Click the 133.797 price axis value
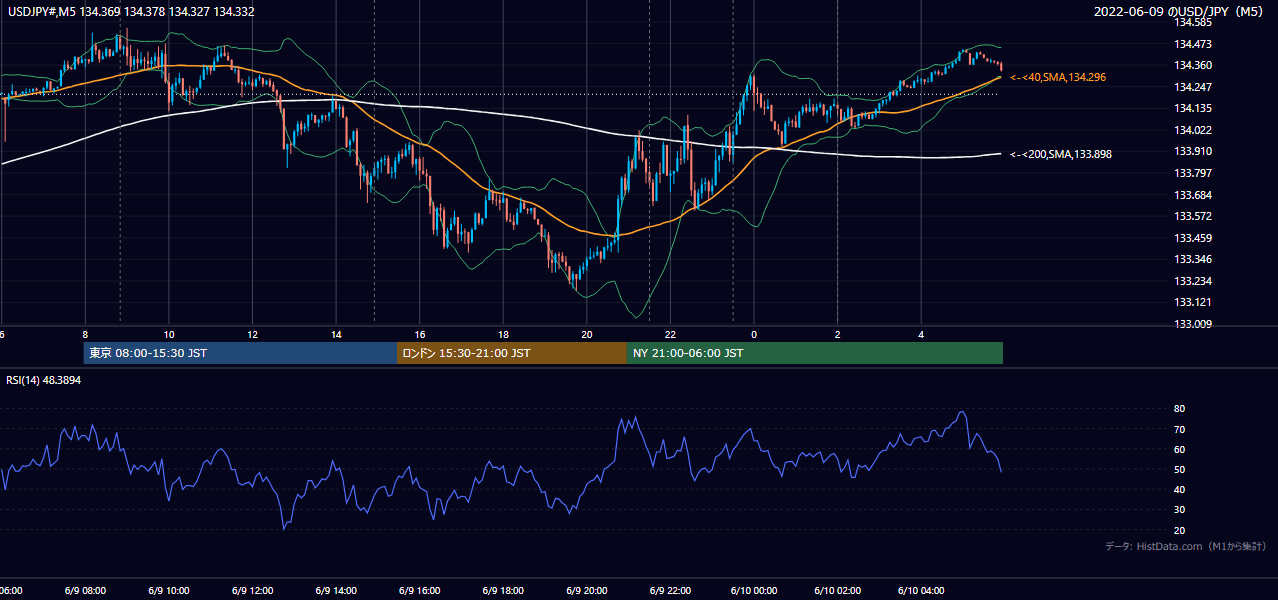The height and width of the screenshot is (600, 1278). tap(1192, 173)
